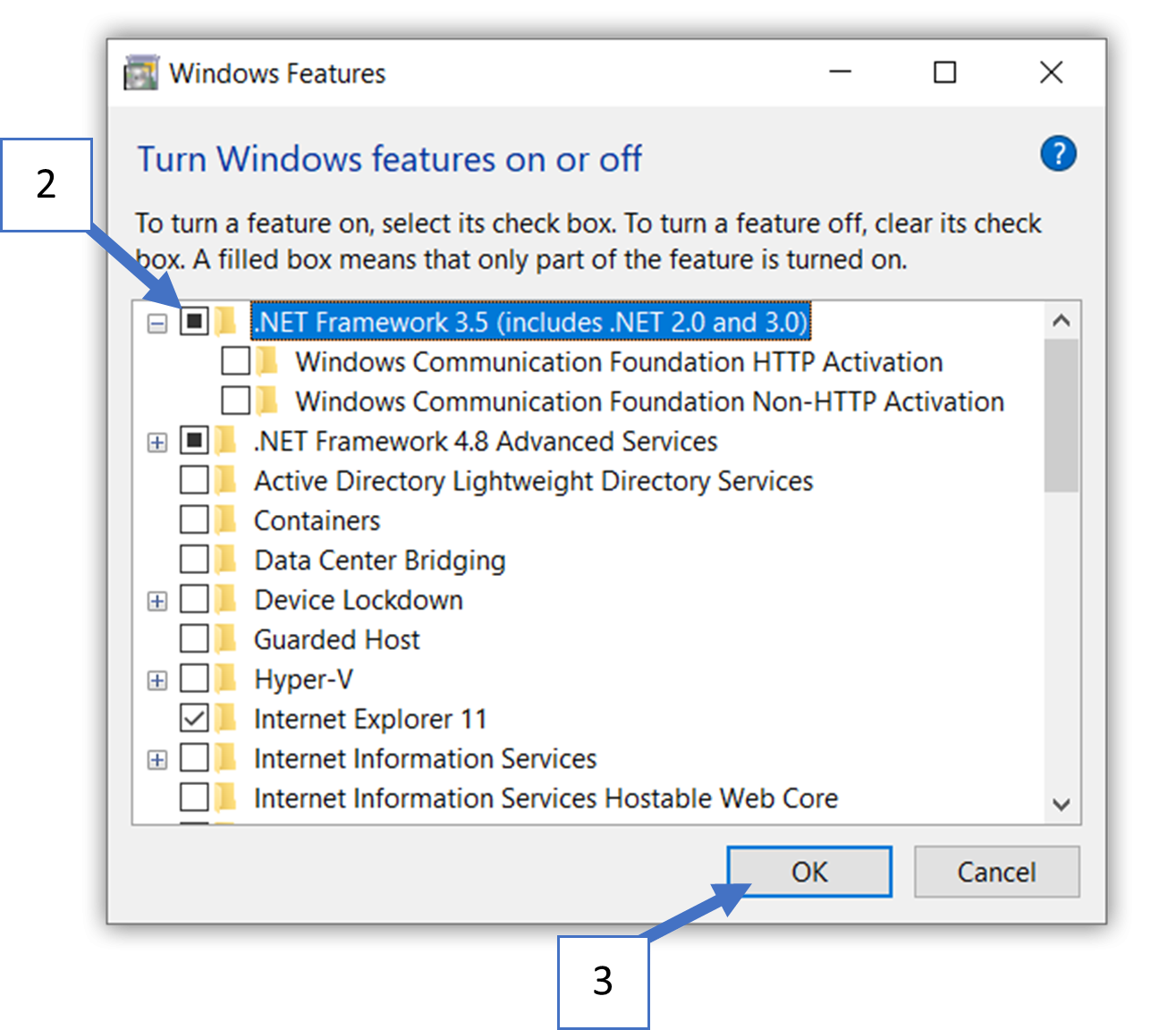
Task: Click OK to apply feature changes
Action: [x=809, y=871]
